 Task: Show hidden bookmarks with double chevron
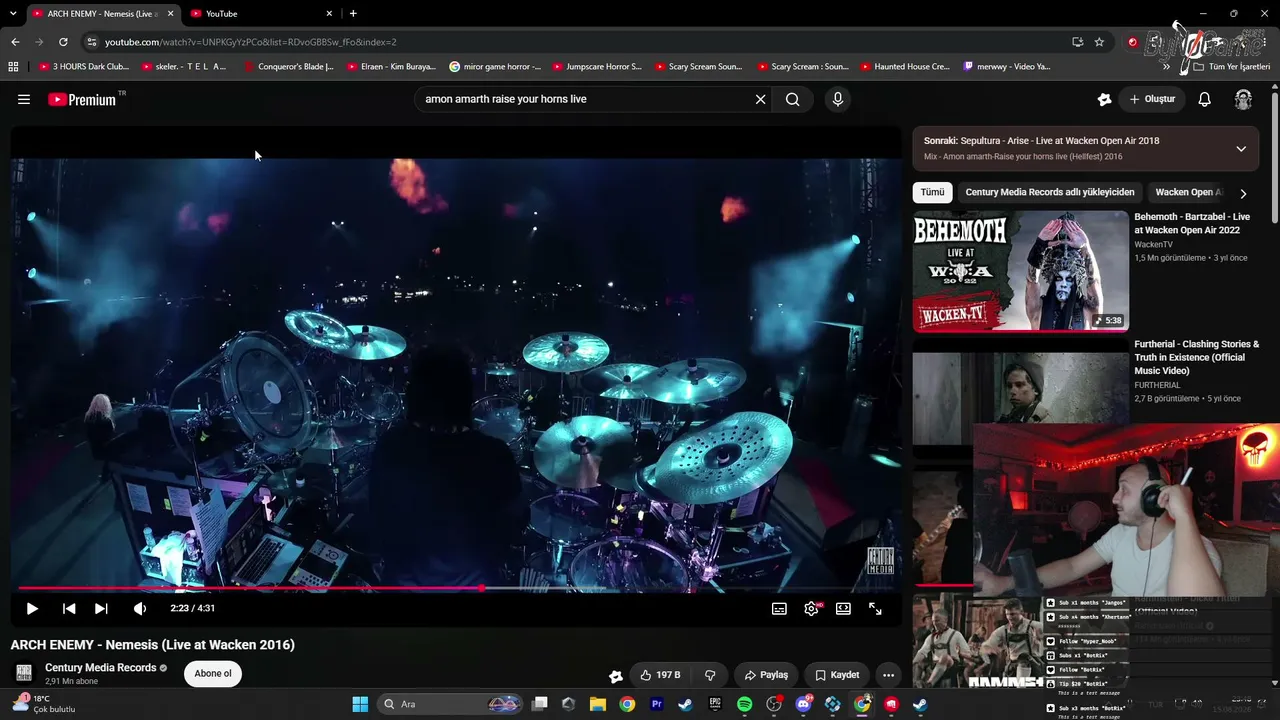(x=1166, y=67)
